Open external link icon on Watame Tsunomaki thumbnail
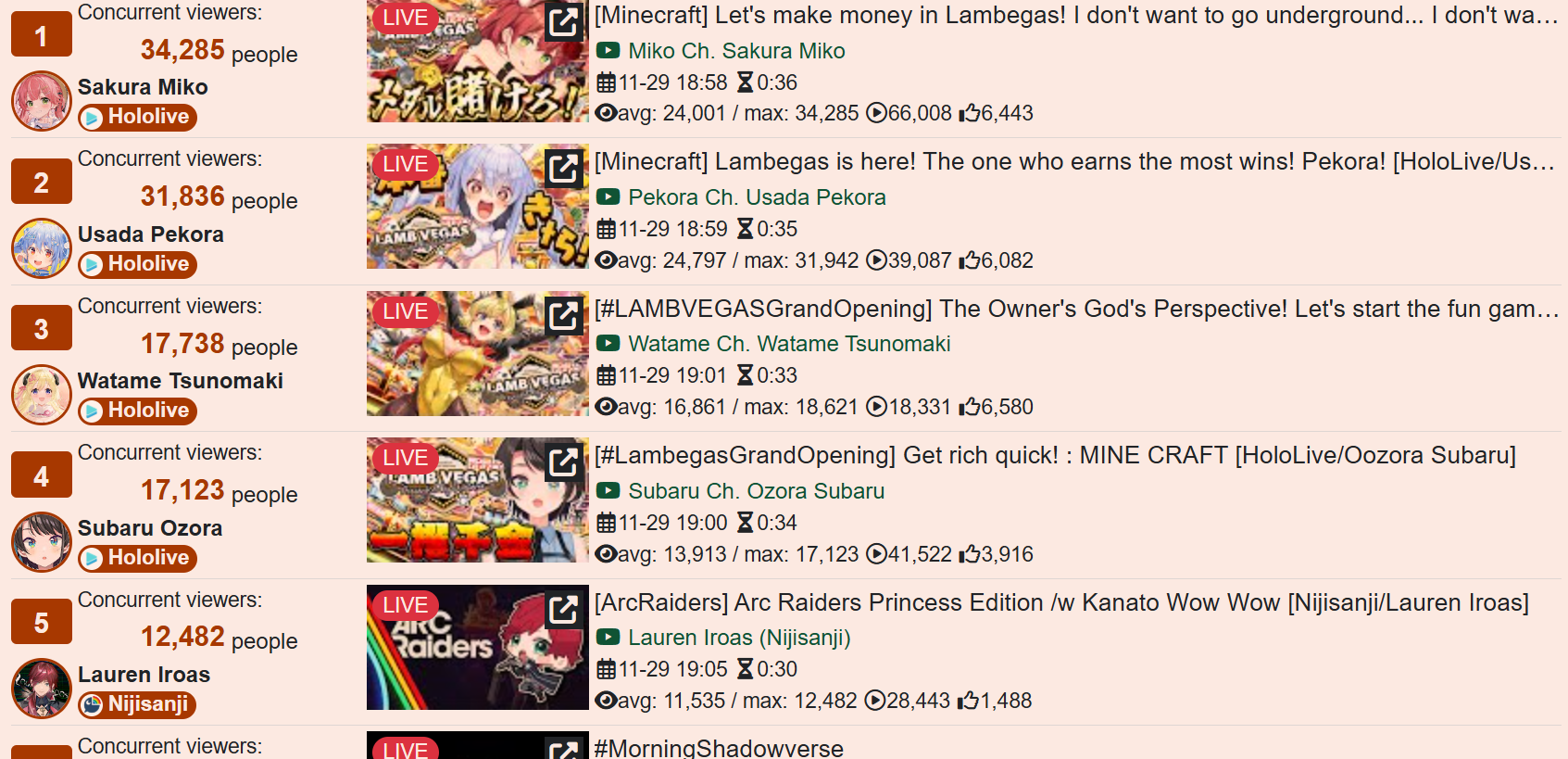Image resolution: width=1568 pixels, height=759 pixels. click(x=563, y=315)
